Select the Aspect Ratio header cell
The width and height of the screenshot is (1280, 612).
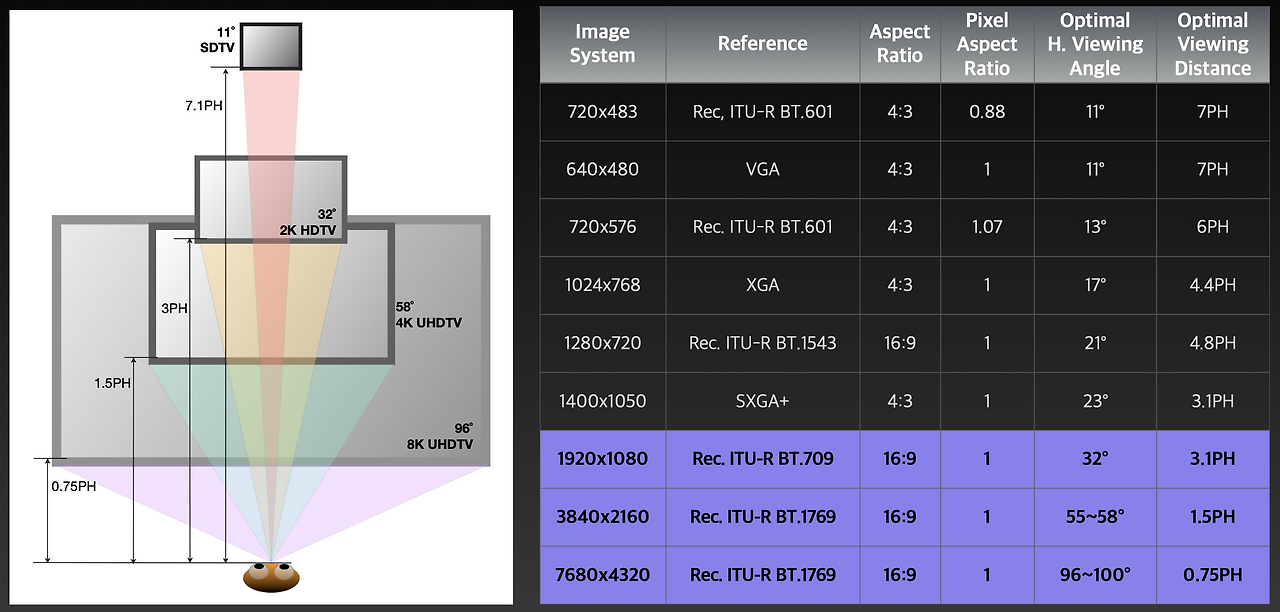coord(900,44)
